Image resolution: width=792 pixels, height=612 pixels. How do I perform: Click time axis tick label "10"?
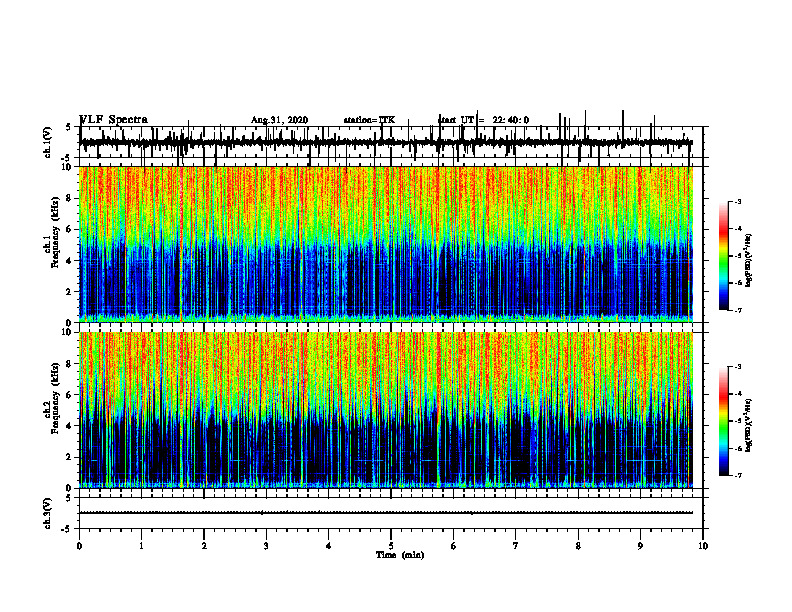(703, 546)
